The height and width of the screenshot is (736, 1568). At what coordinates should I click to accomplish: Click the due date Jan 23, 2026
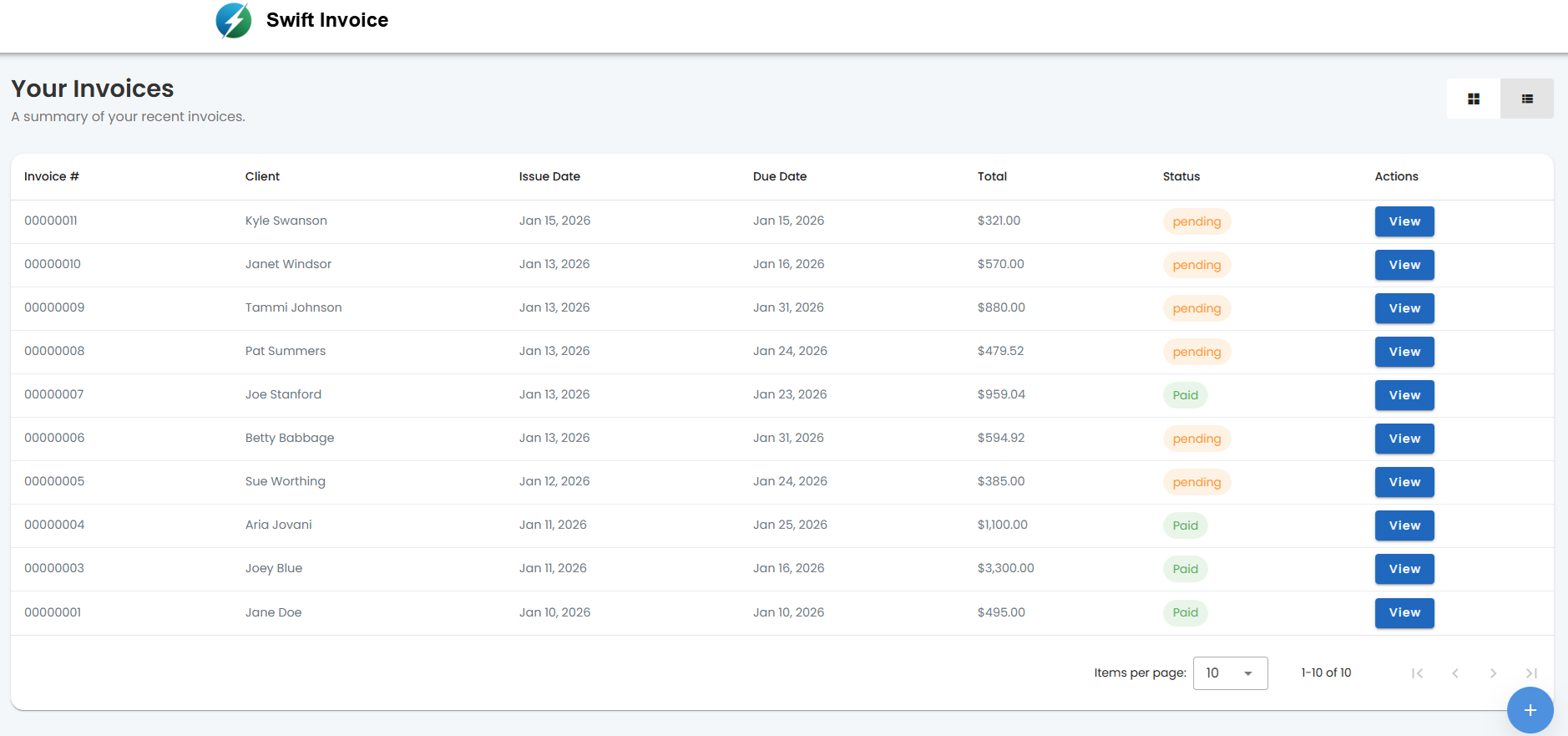coord(790,394)
